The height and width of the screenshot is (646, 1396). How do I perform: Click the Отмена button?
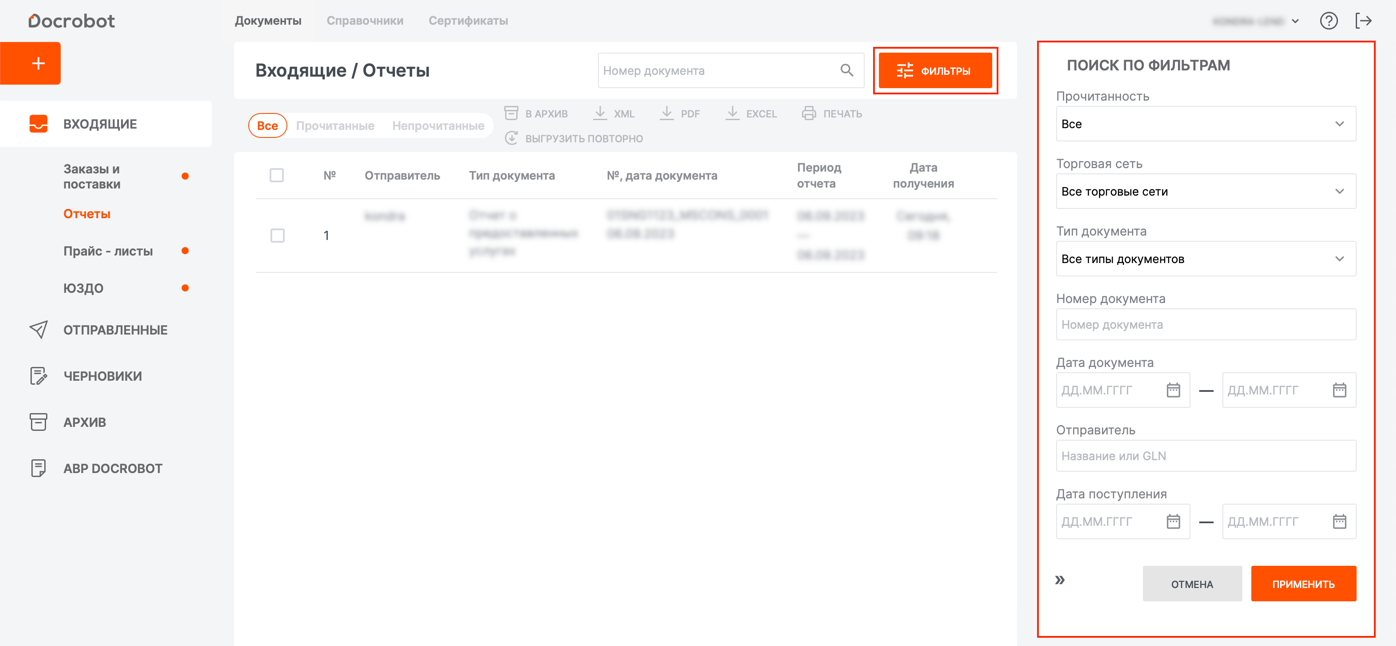click(1192, 584)
